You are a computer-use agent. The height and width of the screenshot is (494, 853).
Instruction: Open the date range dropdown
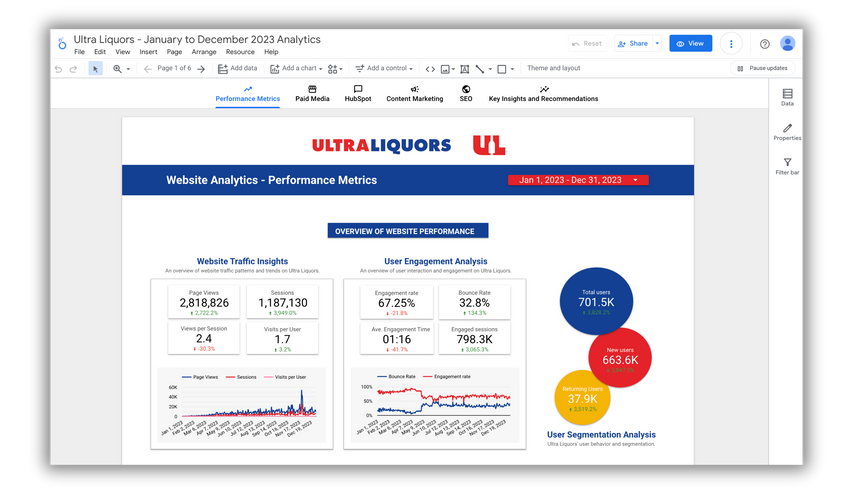[578, 180]
